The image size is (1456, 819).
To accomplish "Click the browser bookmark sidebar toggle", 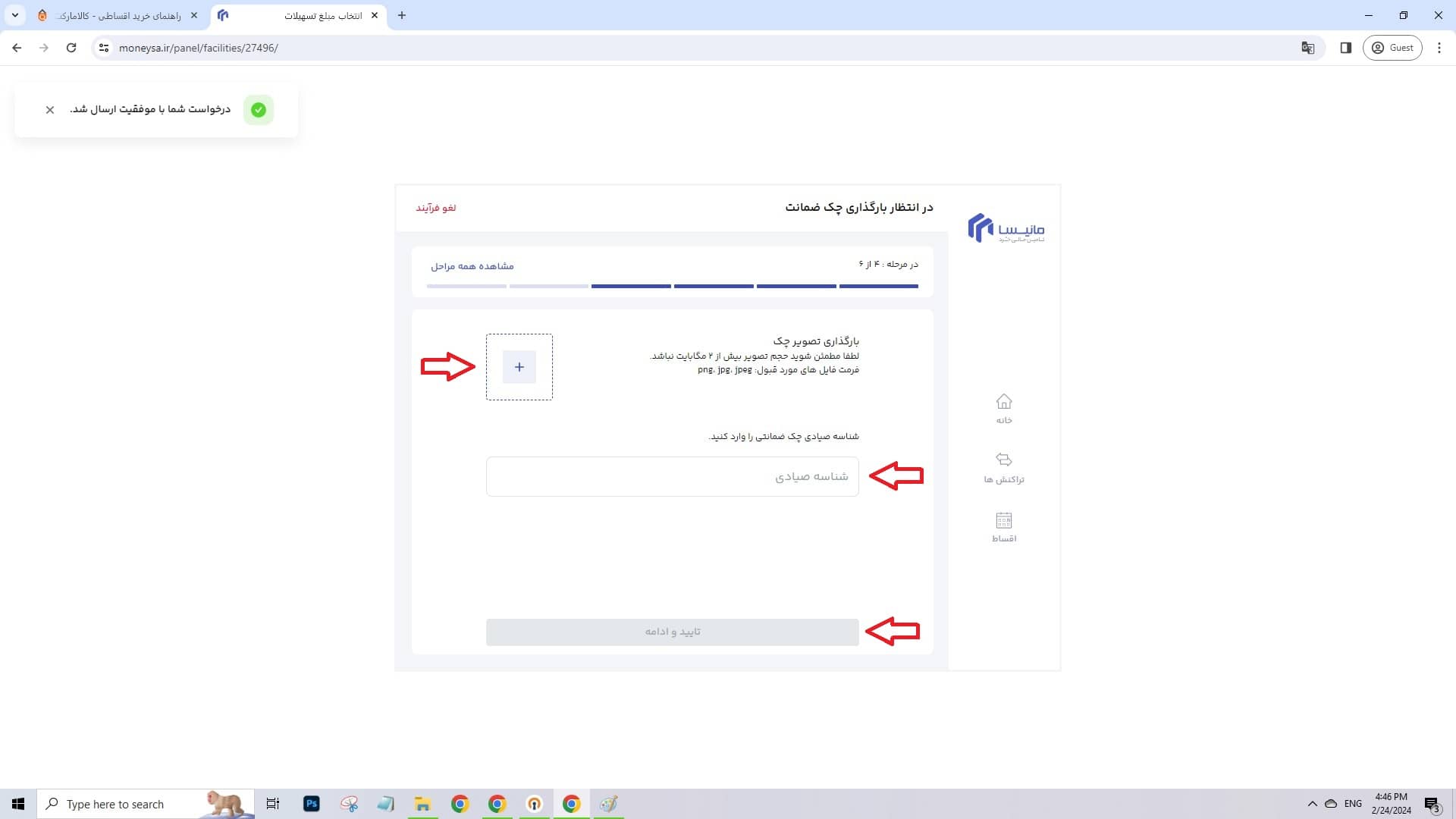I will [x=1345, y=47].
